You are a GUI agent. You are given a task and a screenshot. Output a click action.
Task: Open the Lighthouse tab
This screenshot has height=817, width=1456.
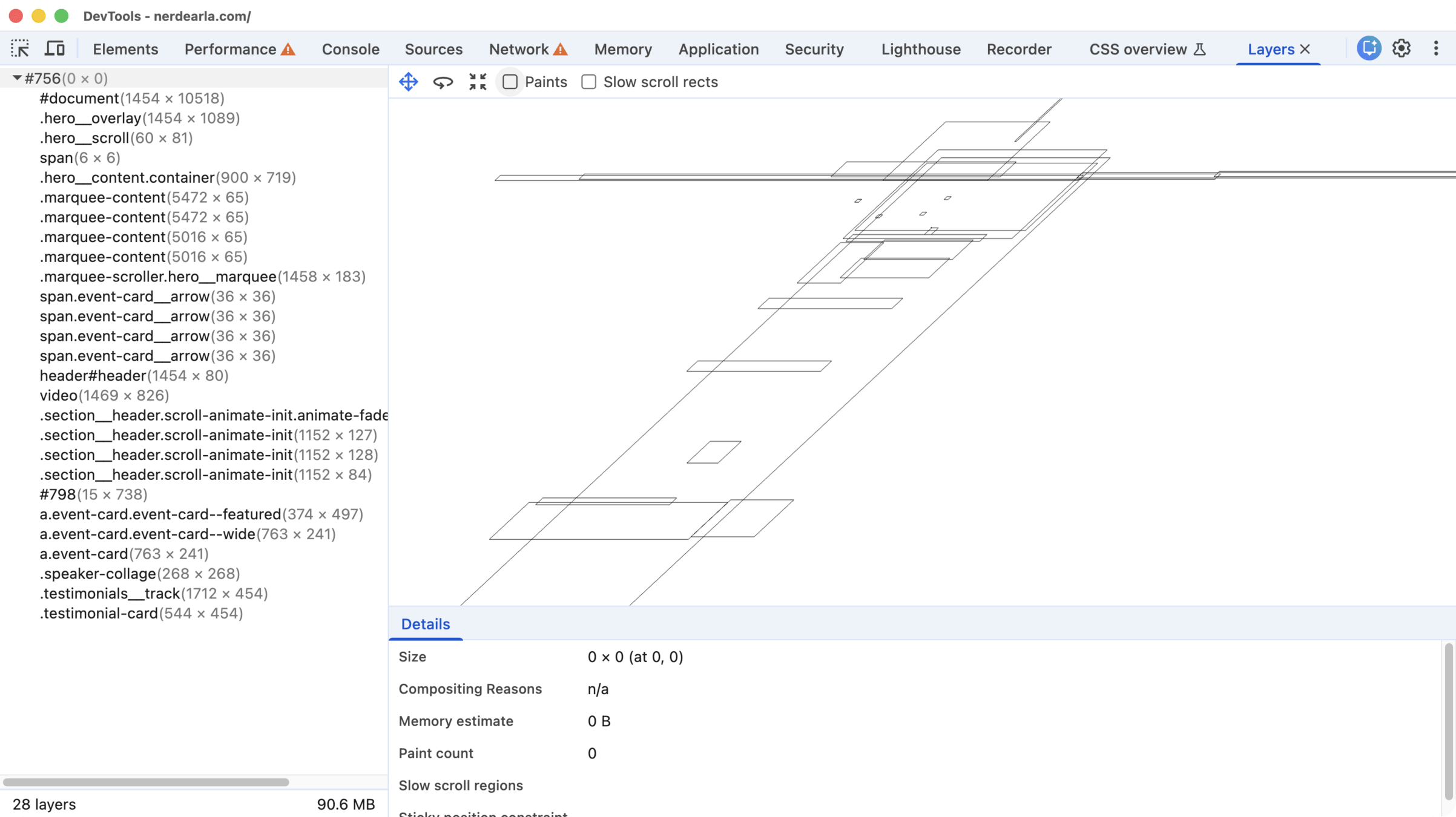[x=920, y=49]
